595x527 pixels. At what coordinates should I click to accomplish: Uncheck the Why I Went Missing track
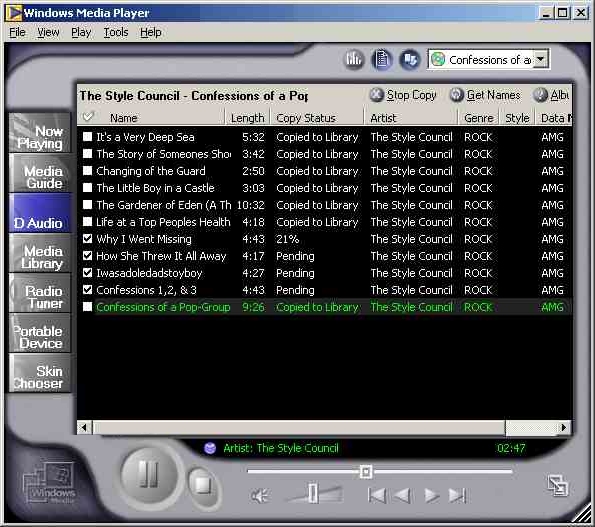(88, 239)
